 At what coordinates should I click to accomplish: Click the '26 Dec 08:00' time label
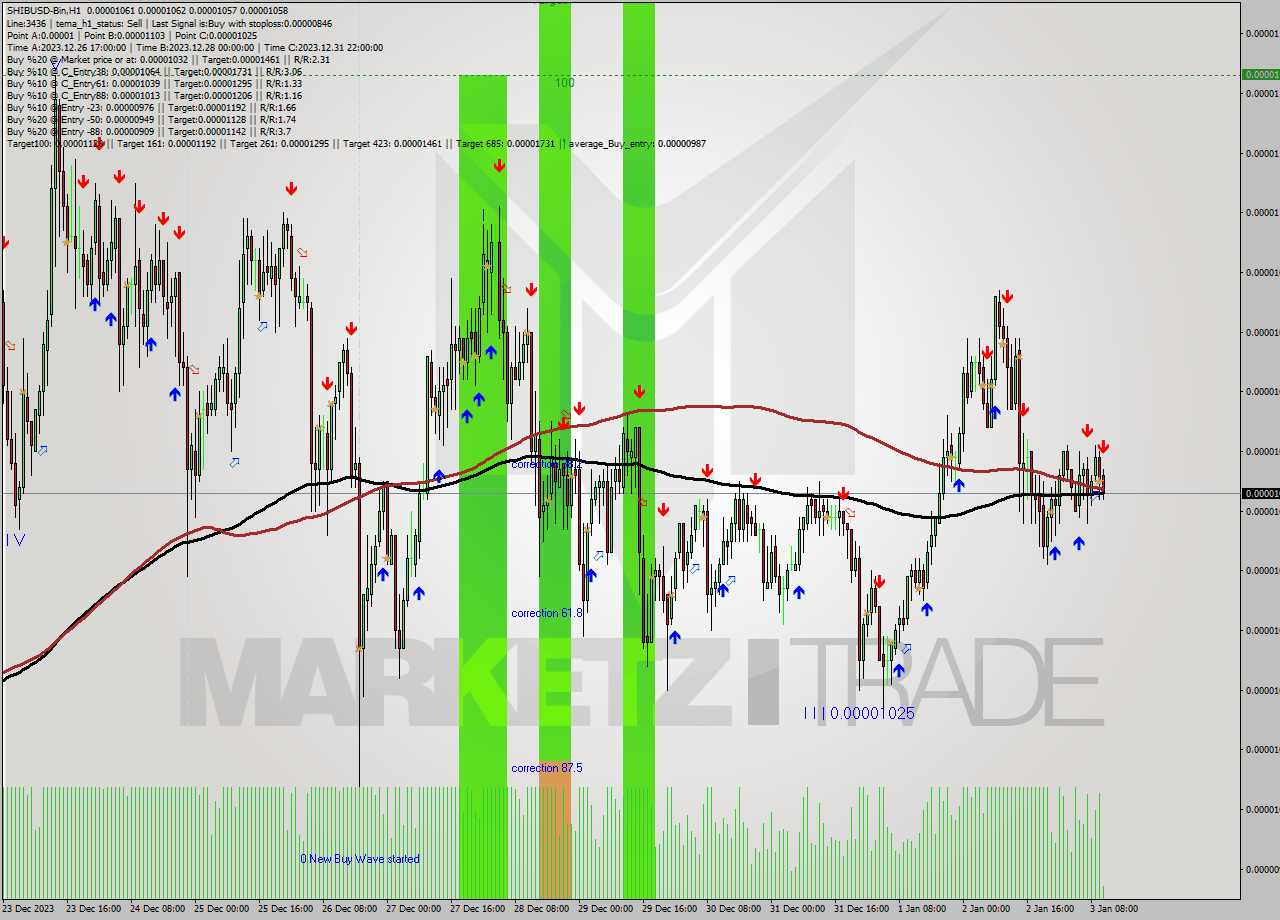click(x=349, y=909)
